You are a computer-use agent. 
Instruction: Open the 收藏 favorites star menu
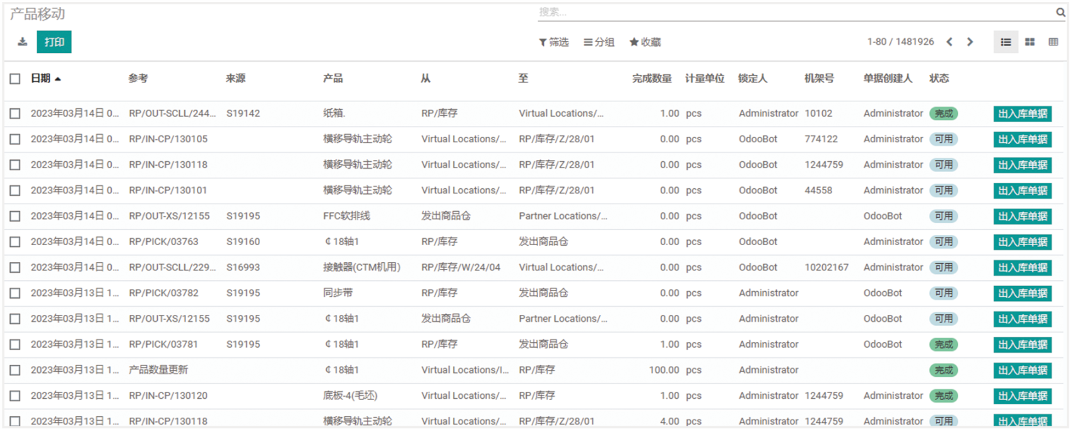tap(645, 42)
